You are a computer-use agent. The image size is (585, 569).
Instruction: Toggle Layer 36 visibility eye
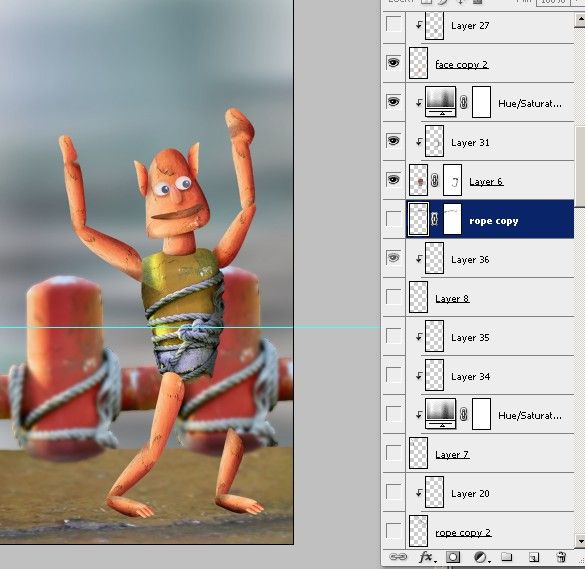tap(394, 257)
